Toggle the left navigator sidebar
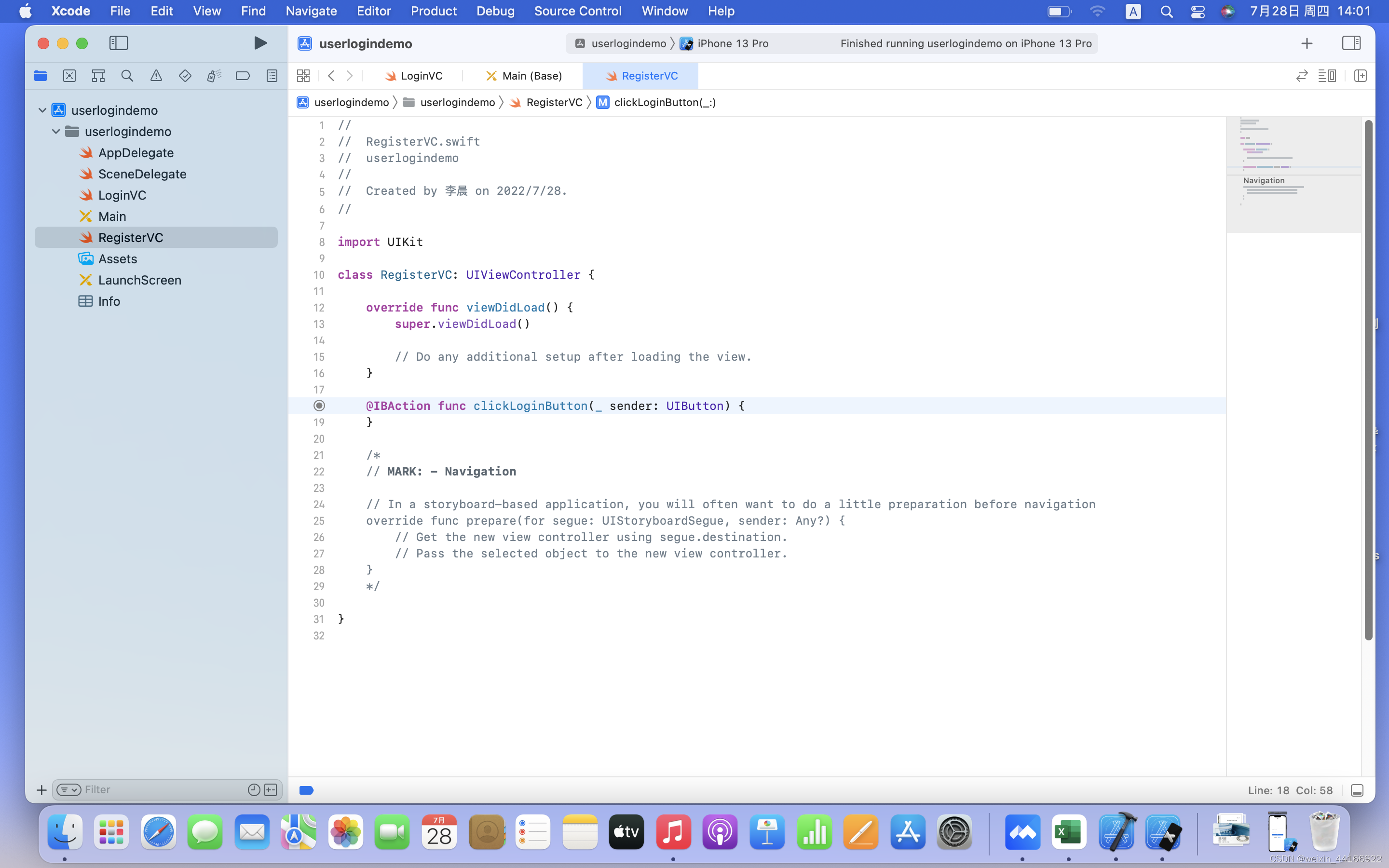Screen dimensions: 1389x868 click(x=119, y=43)
